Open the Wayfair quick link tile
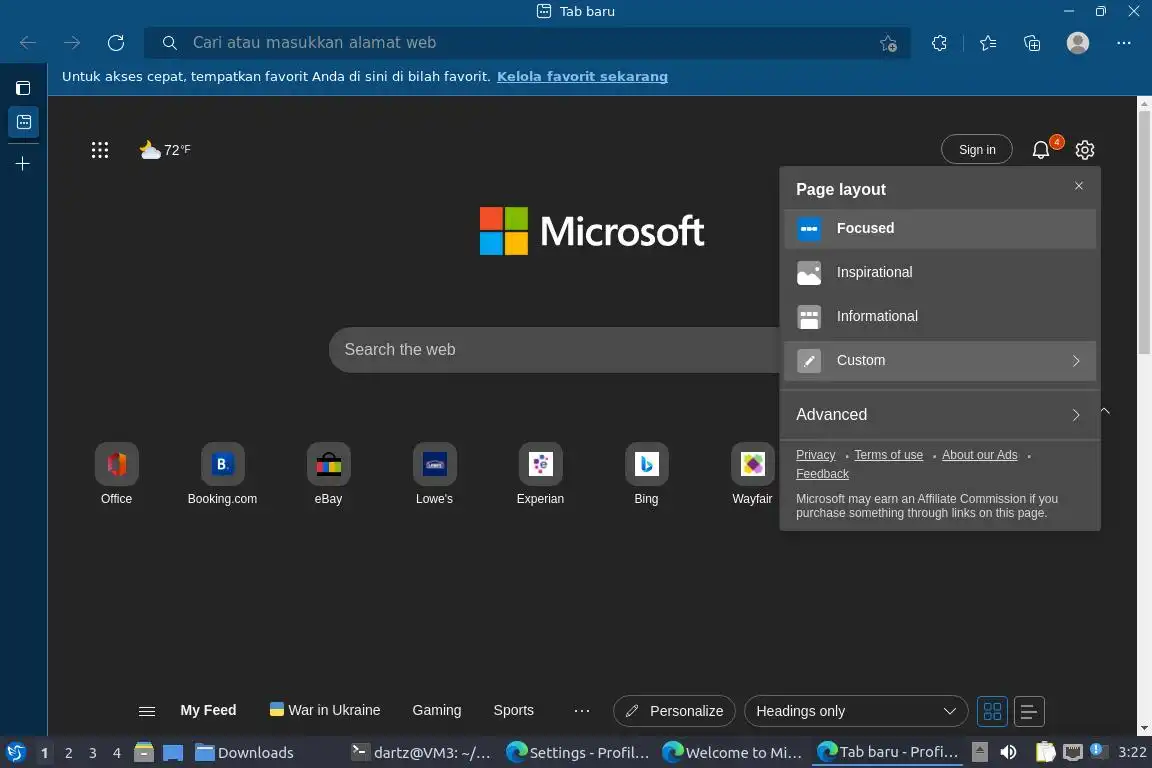This screenshot has width=1152, height=768. [x=752, y=474]
